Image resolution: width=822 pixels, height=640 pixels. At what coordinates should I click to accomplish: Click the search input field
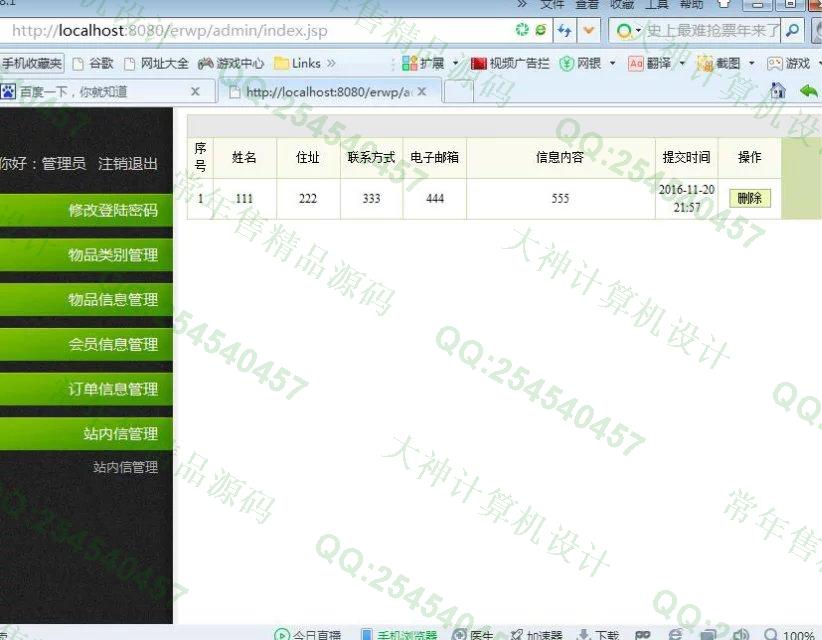pos(712,30)
